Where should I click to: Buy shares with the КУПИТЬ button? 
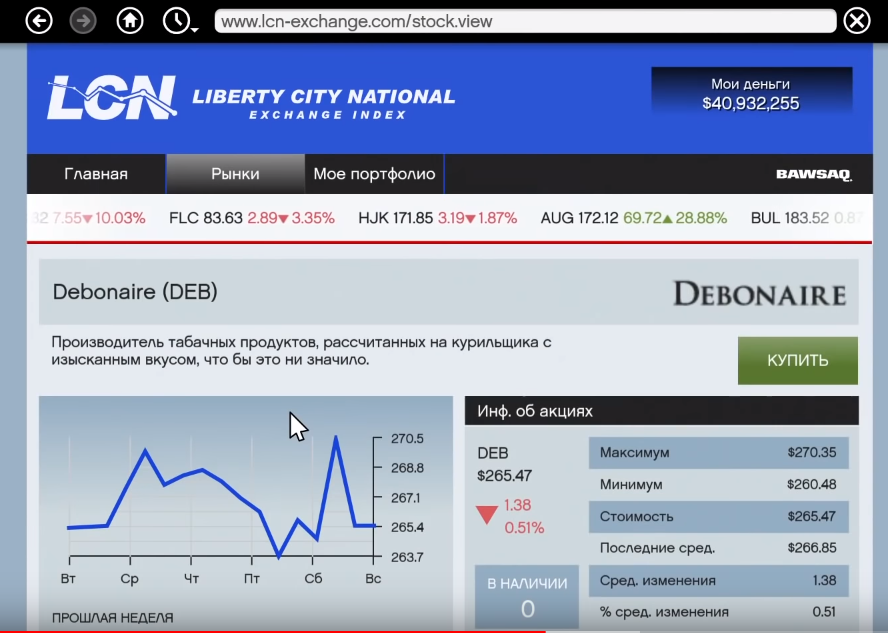click(x=797, y=361)
